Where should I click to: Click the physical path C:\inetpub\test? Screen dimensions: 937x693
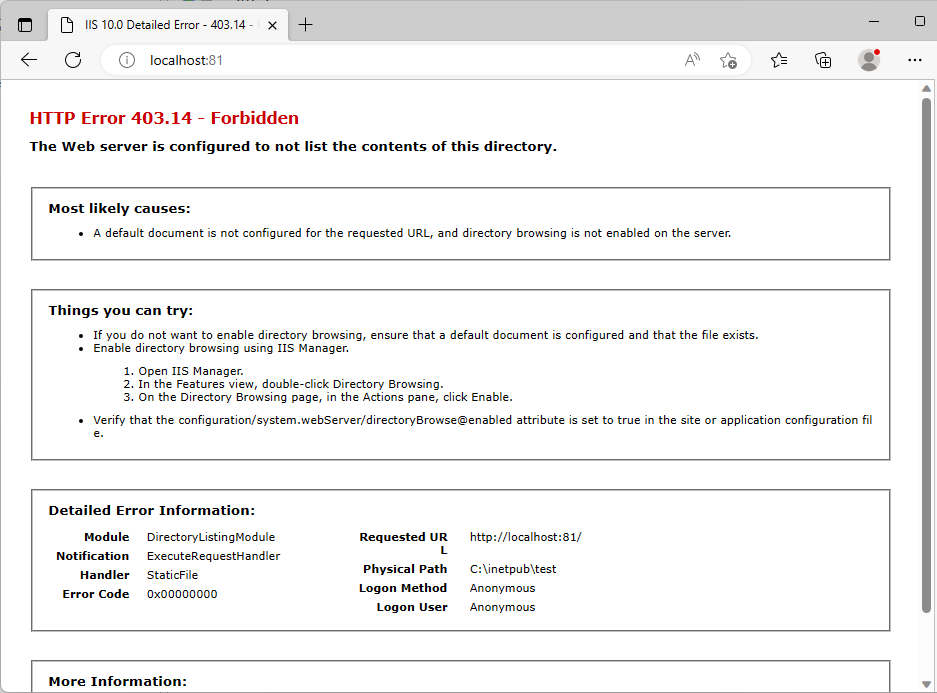(x=513, y=569)
